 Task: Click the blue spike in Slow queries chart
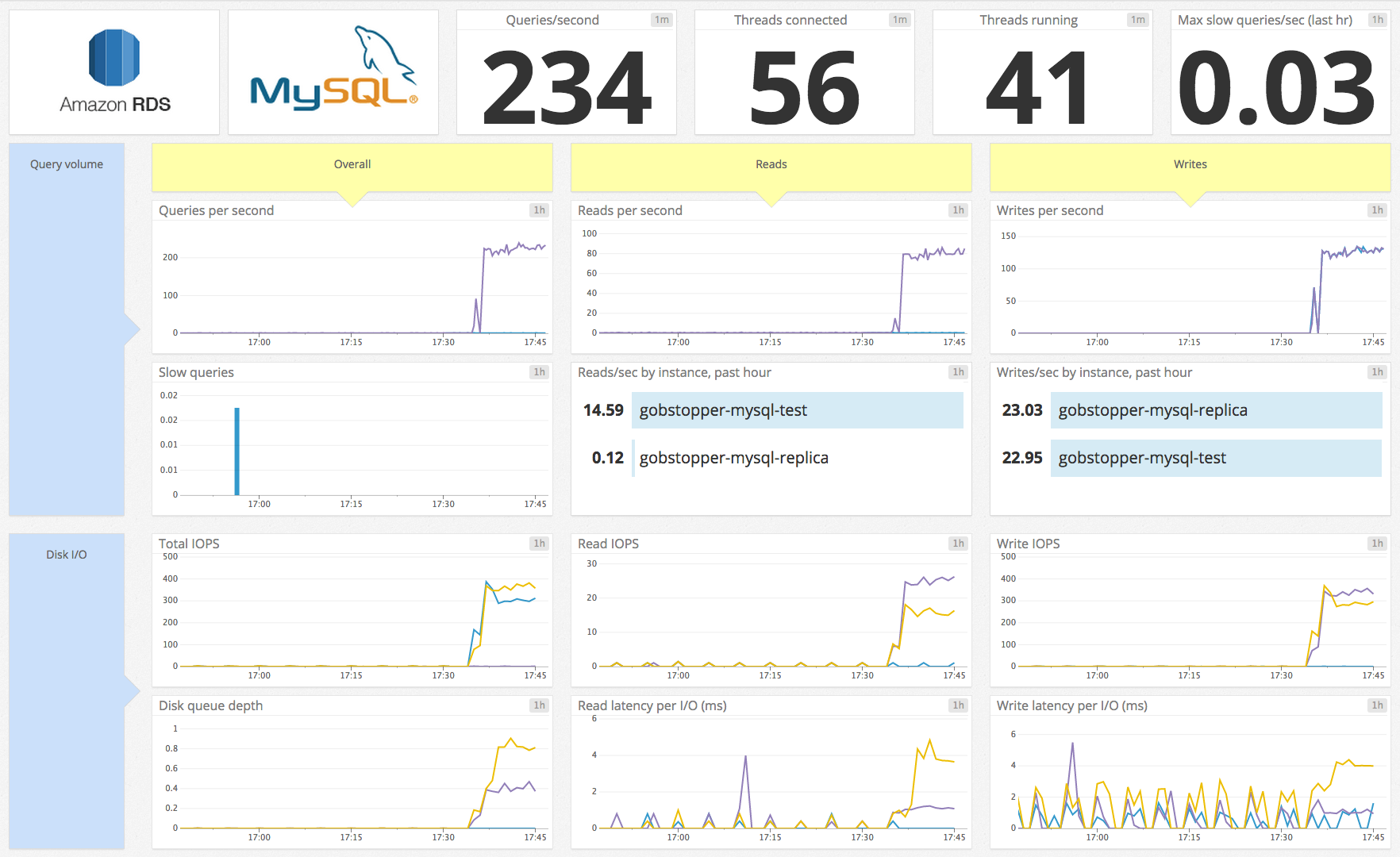click(x=237, y=448)
